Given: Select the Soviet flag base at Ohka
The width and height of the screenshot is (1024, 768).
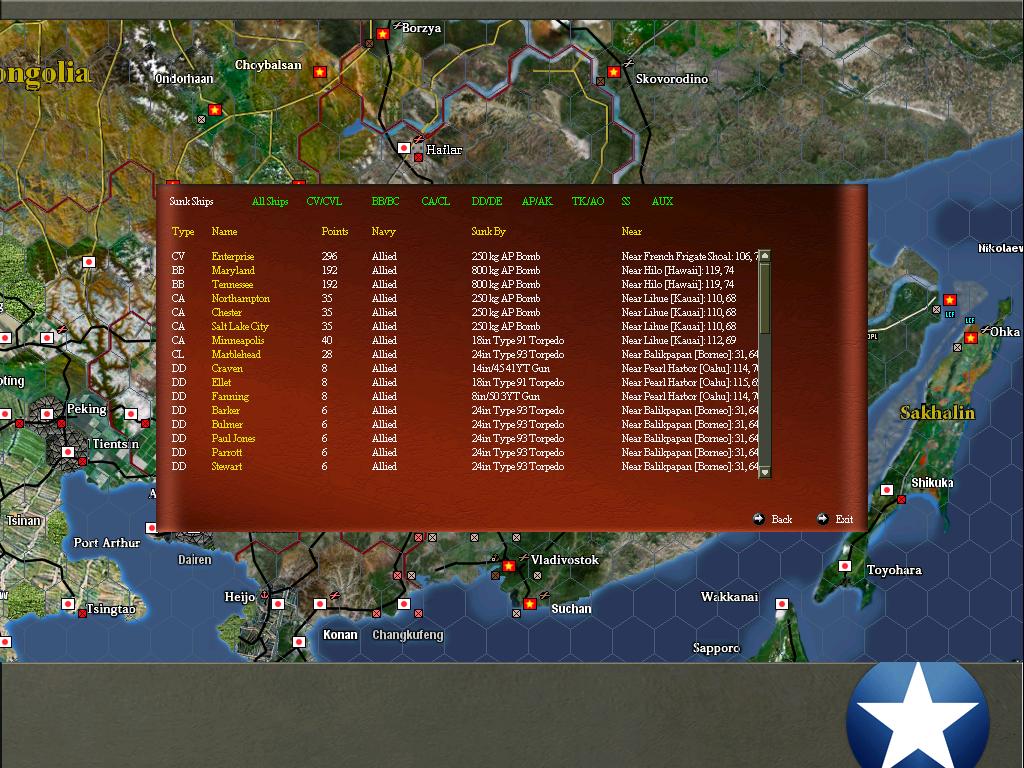Looking at the screenshot, I should tap(971, 338).
